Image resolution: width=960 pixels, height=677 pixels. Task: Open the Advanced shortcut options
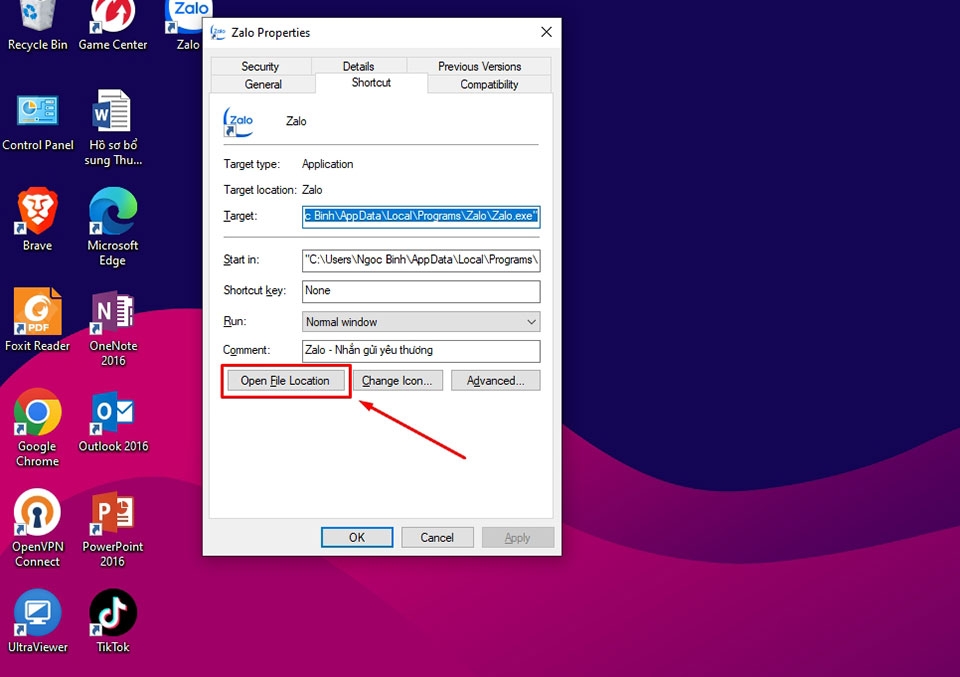496,381
